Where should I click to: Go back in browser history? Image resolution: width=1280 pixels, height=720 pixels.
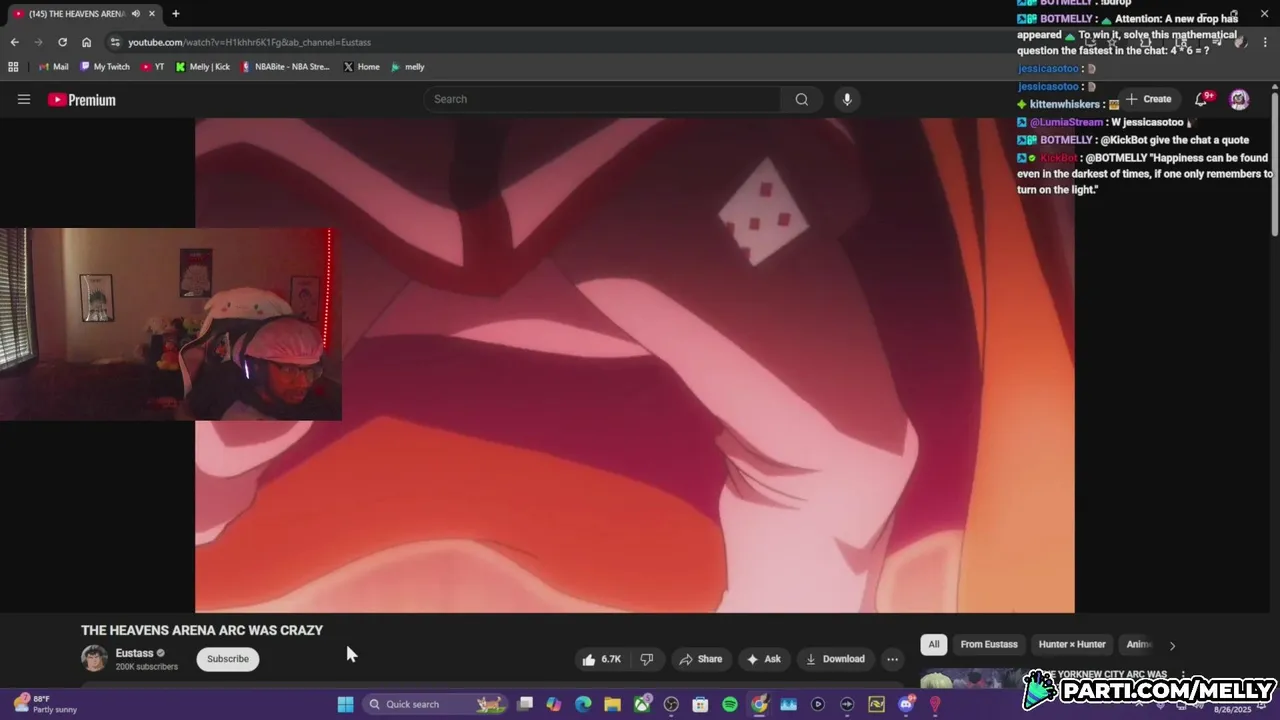(x=14, y=42)
